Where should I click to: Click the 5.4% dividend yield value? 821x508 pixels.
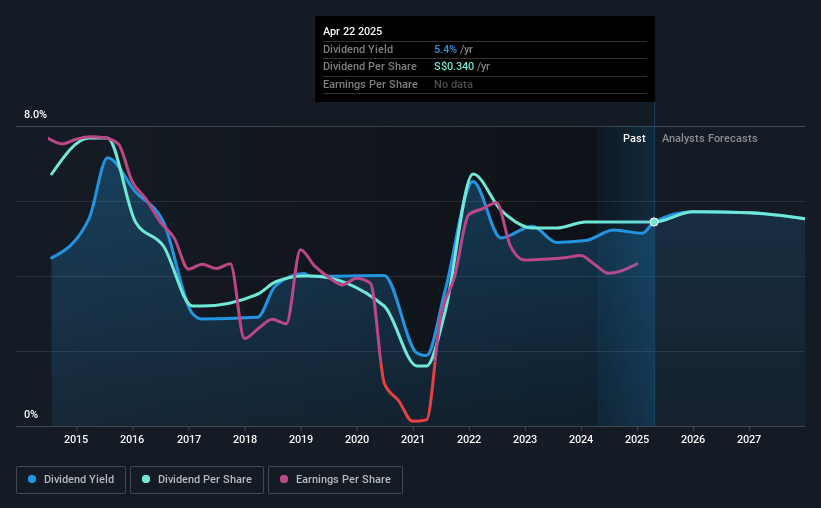[x=445, y=49]
